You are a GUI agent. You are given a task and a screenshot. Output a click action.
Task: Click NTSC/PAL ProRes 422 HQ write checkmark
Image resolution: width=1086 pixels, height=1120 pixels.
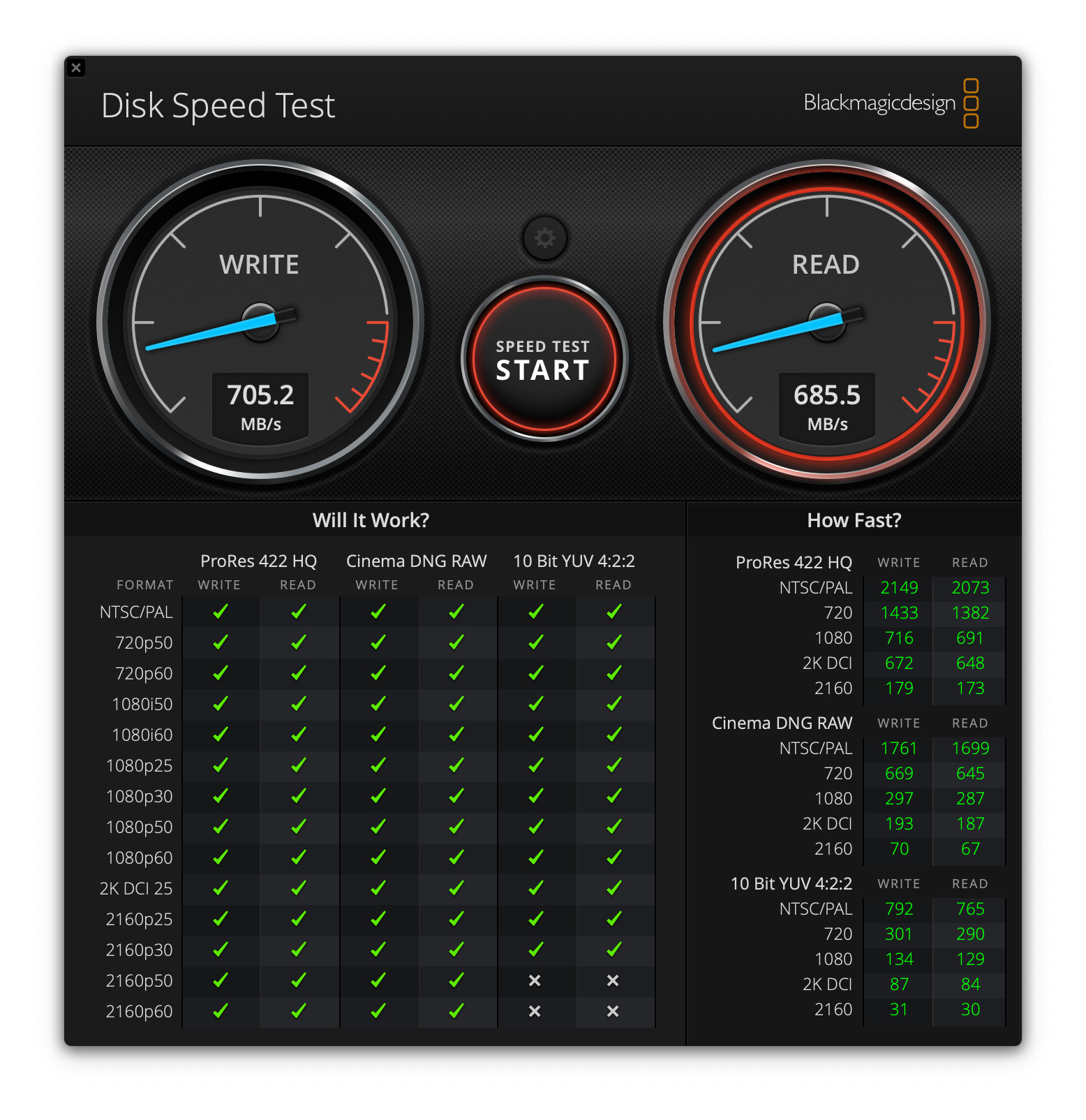pyautogui.click(x=221, y=612)
